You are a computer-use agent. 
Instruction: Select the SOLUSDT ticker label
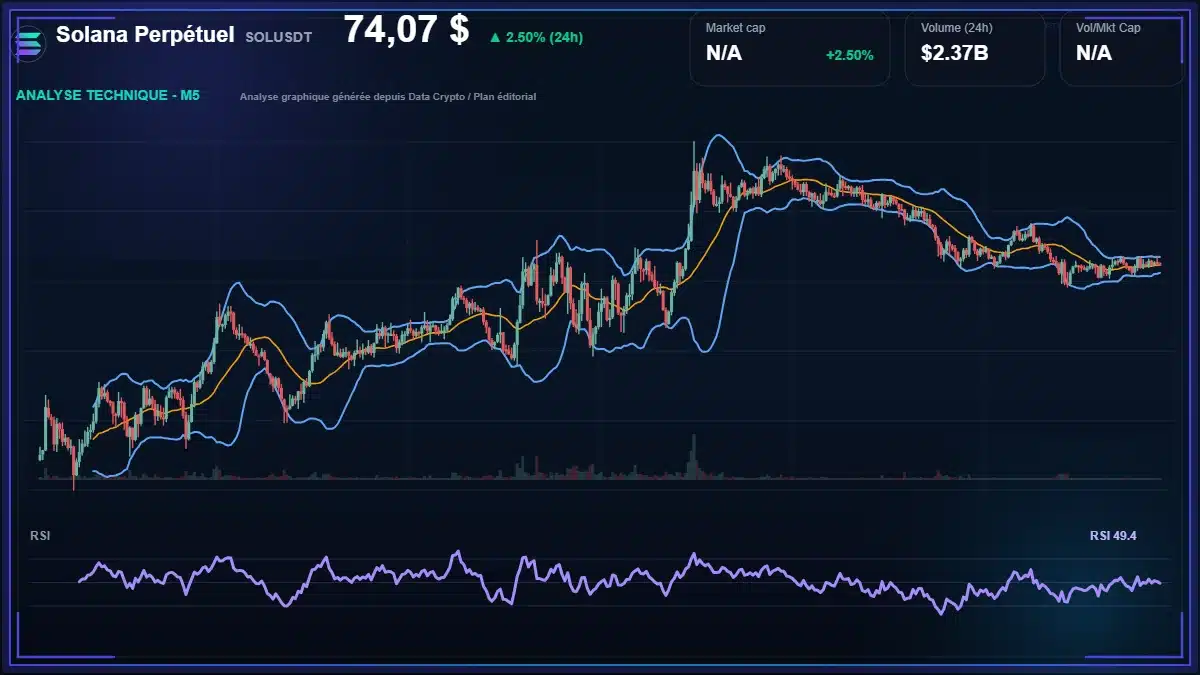coord(278,36)
